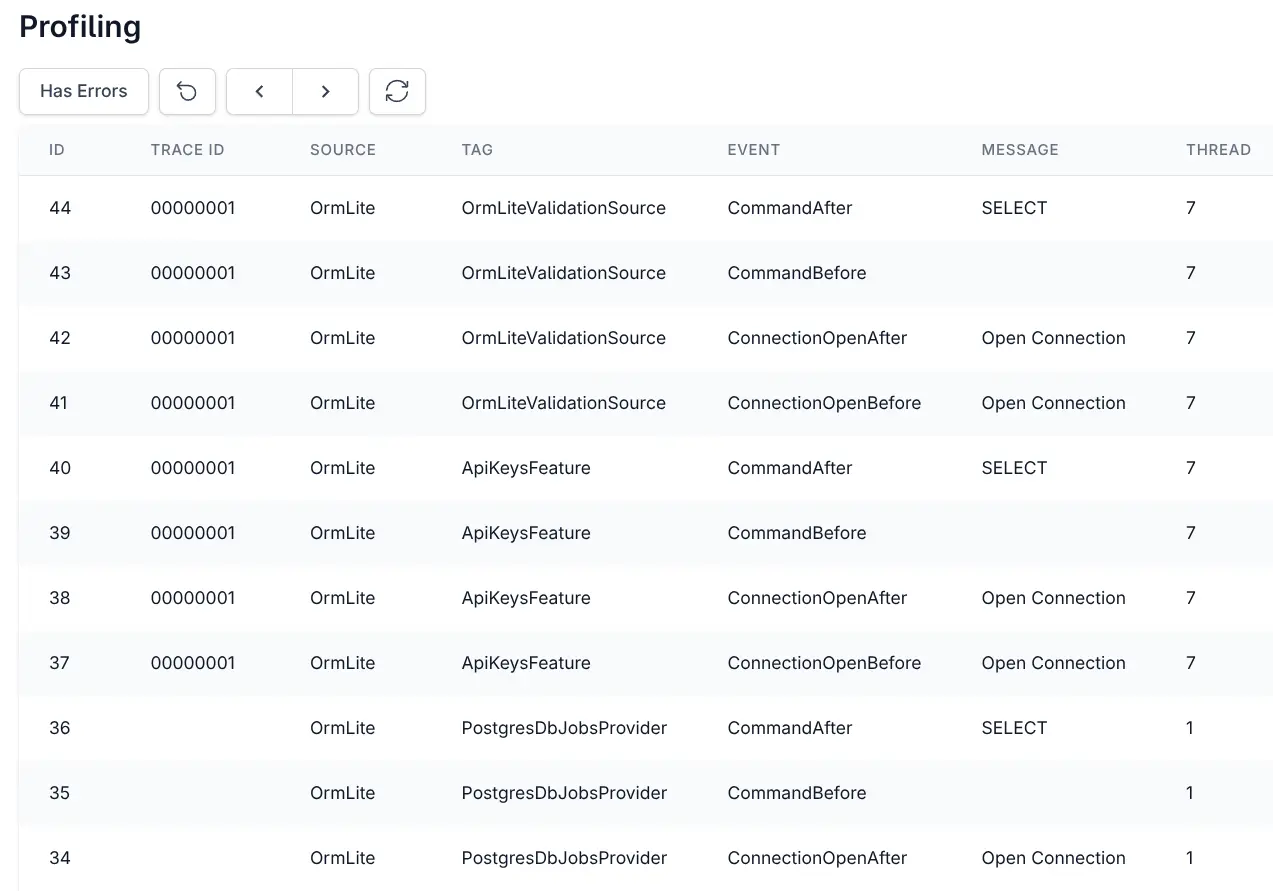Click the ApiKeysFeature tag in row 40
1273x891 pixels.
tap(525, 468)
